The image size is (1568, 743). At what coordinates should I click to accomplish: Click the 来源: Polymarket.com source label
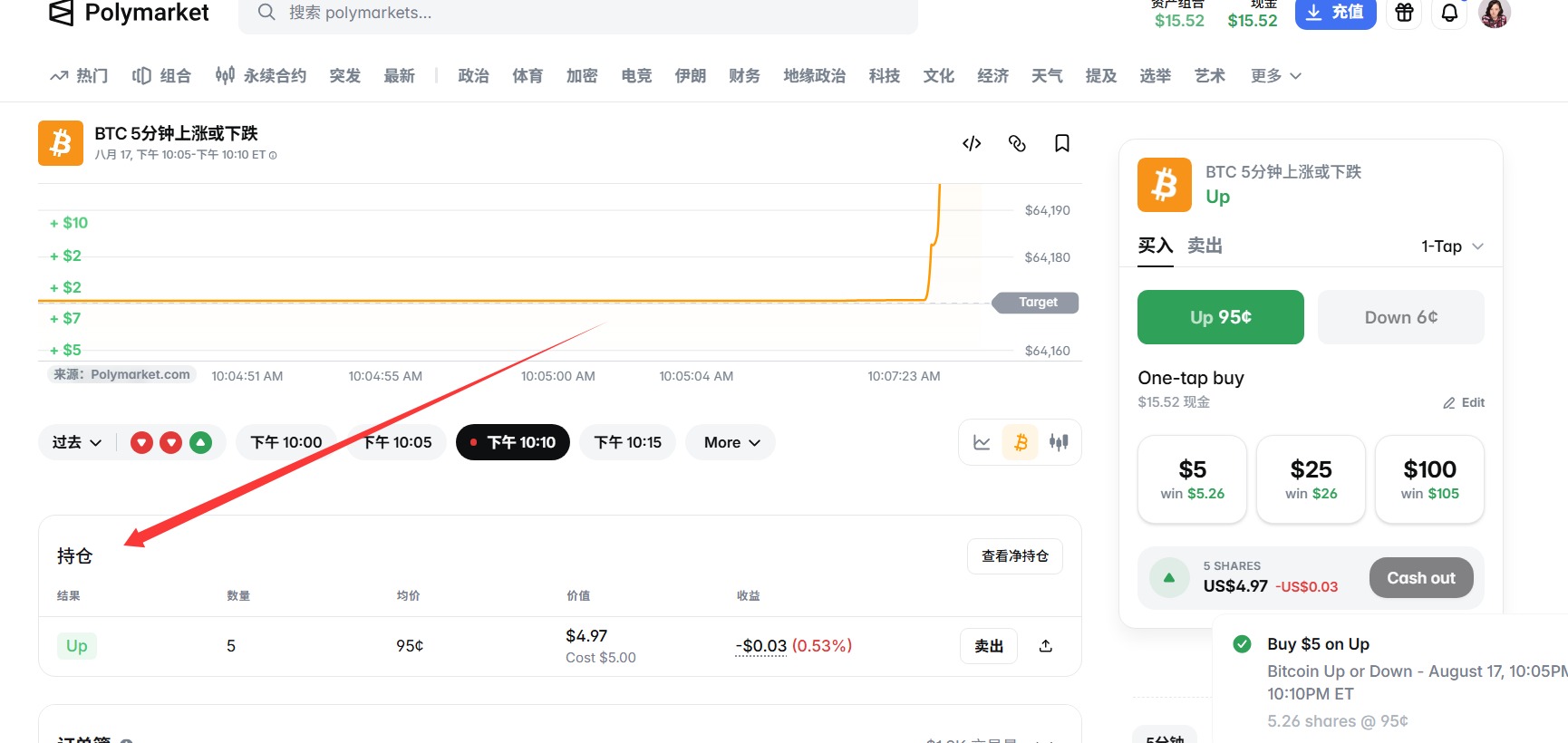point(122,374)
